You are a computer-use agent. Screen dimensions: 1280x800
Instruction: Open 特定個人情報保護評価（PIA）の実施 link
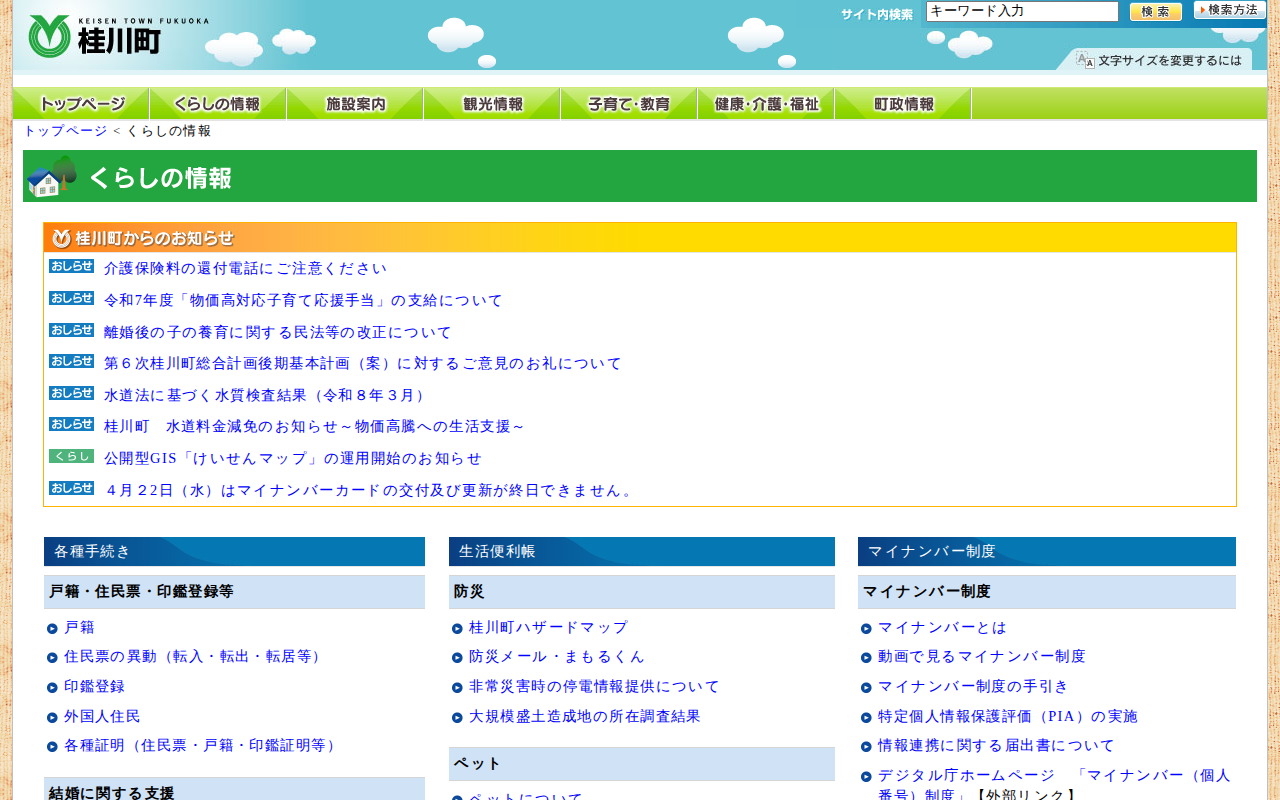click(1008, 717)
